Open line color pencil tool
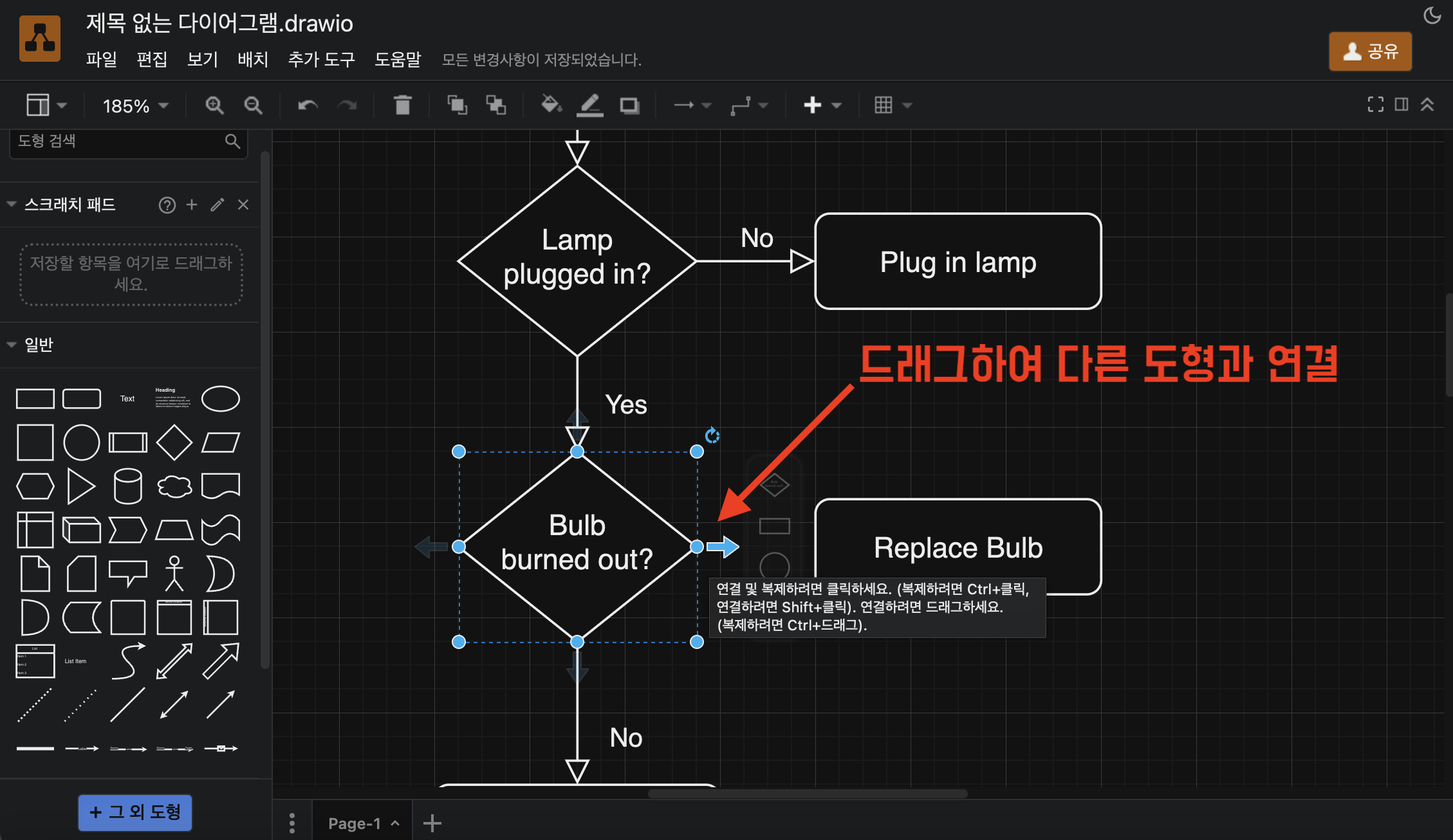Screen dimensions: 1453x840 [589, 105]
